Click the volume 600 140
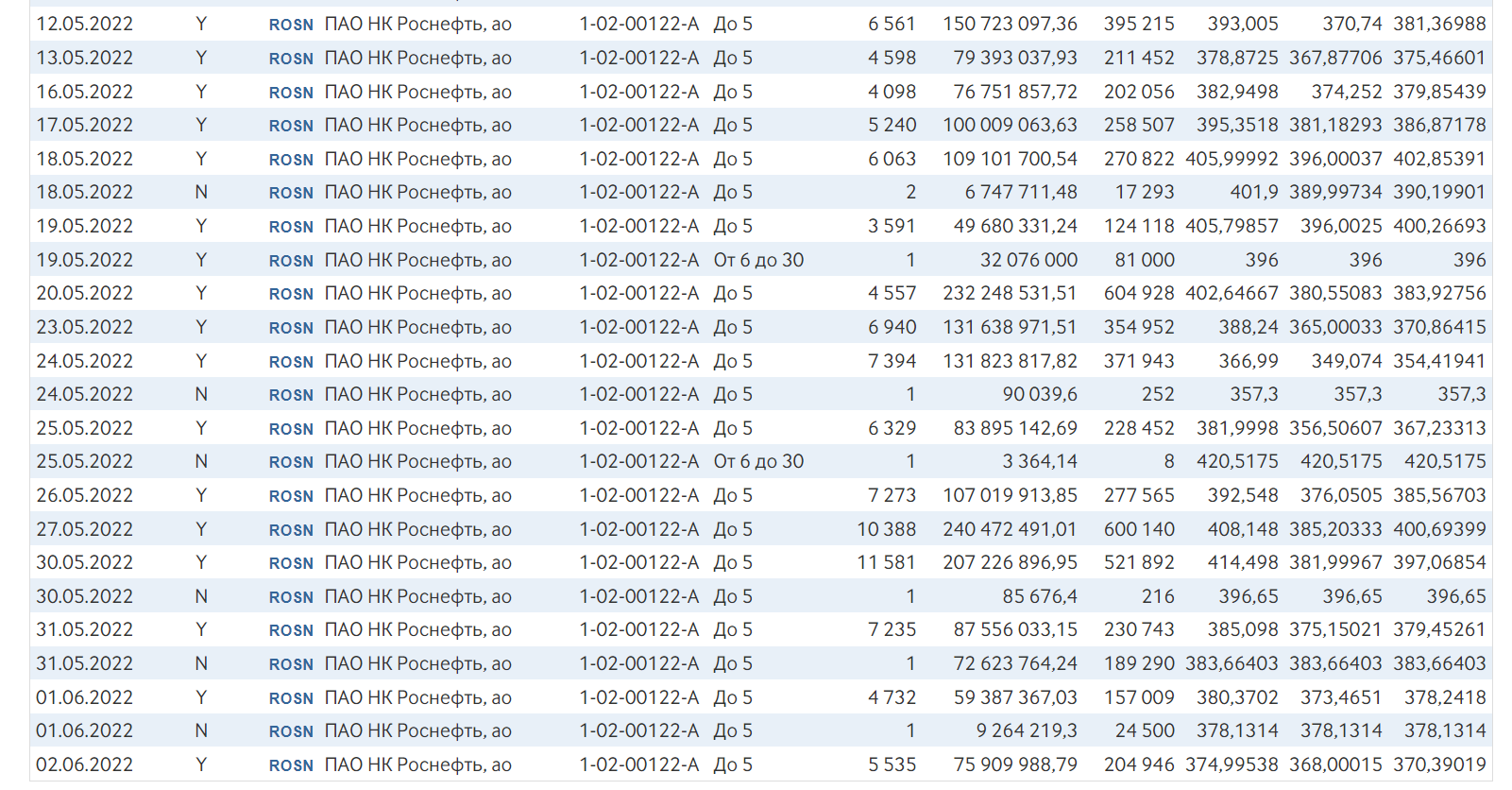1512x790 pixels. 1139,529
